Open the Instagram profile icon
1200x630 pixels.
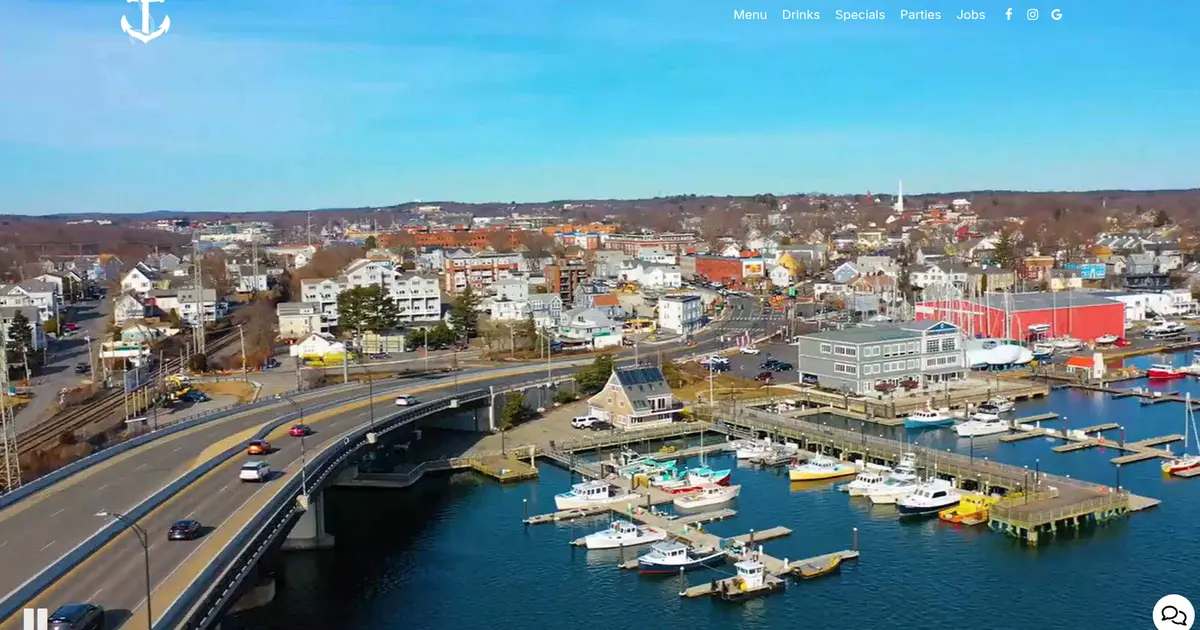click(1032, 15)
